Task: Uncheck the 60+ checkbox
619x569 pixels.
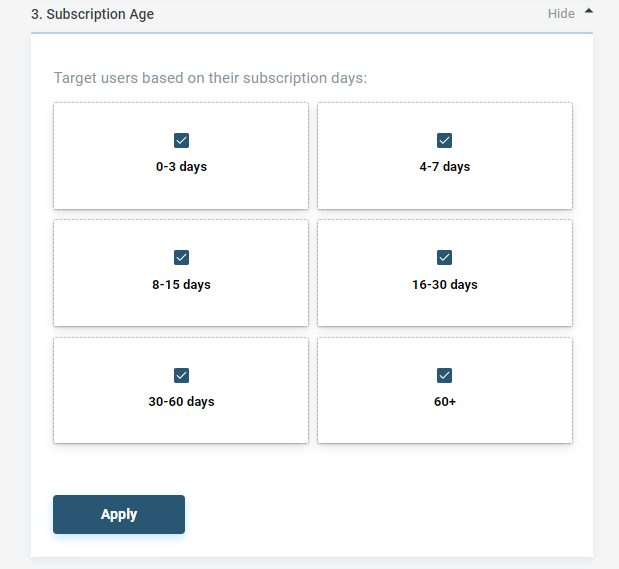Action: (x=445, y=376)
